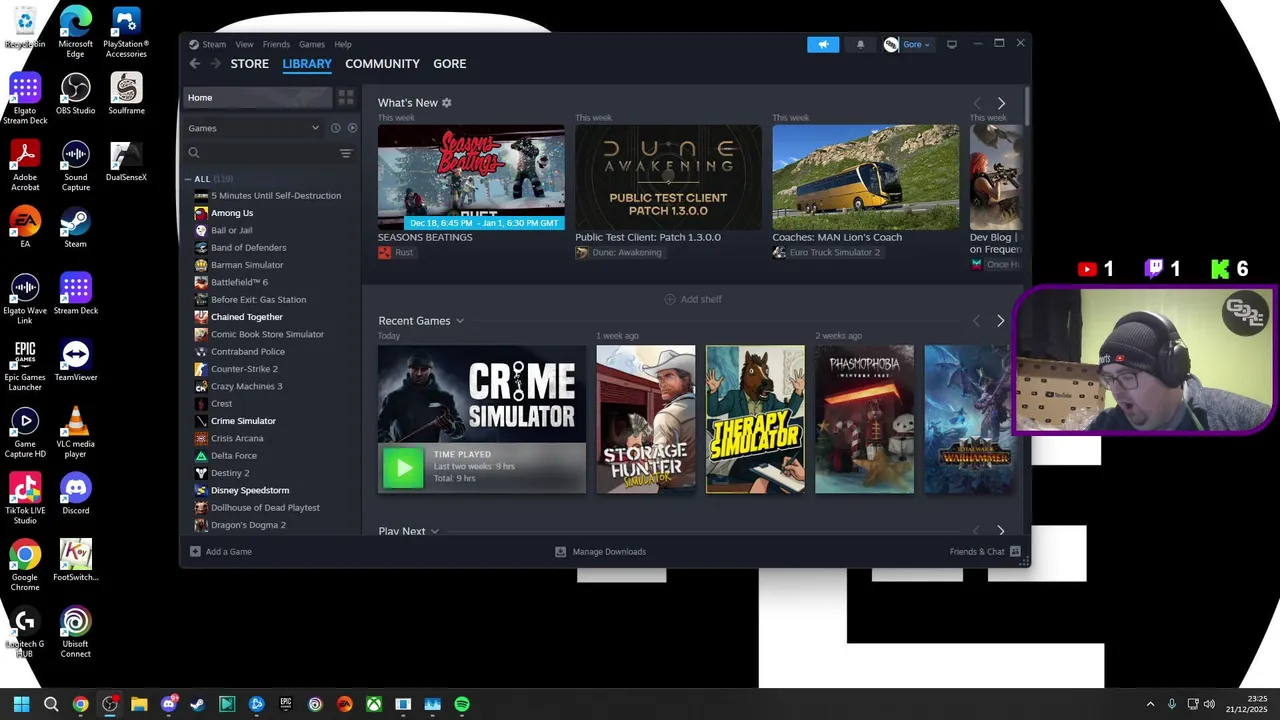Click the Windows Start button
This screenshot has height=720, width=1280.
tap(22, 704)
